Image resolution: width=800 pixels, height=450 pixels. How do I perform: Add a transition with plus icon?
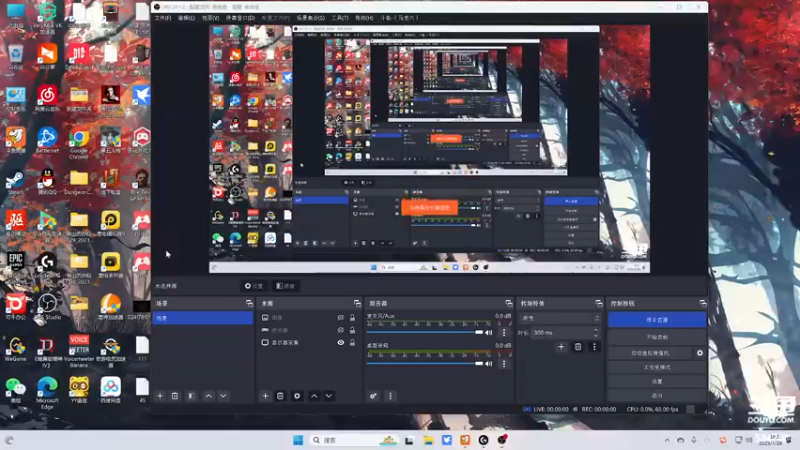click(561, 347)
